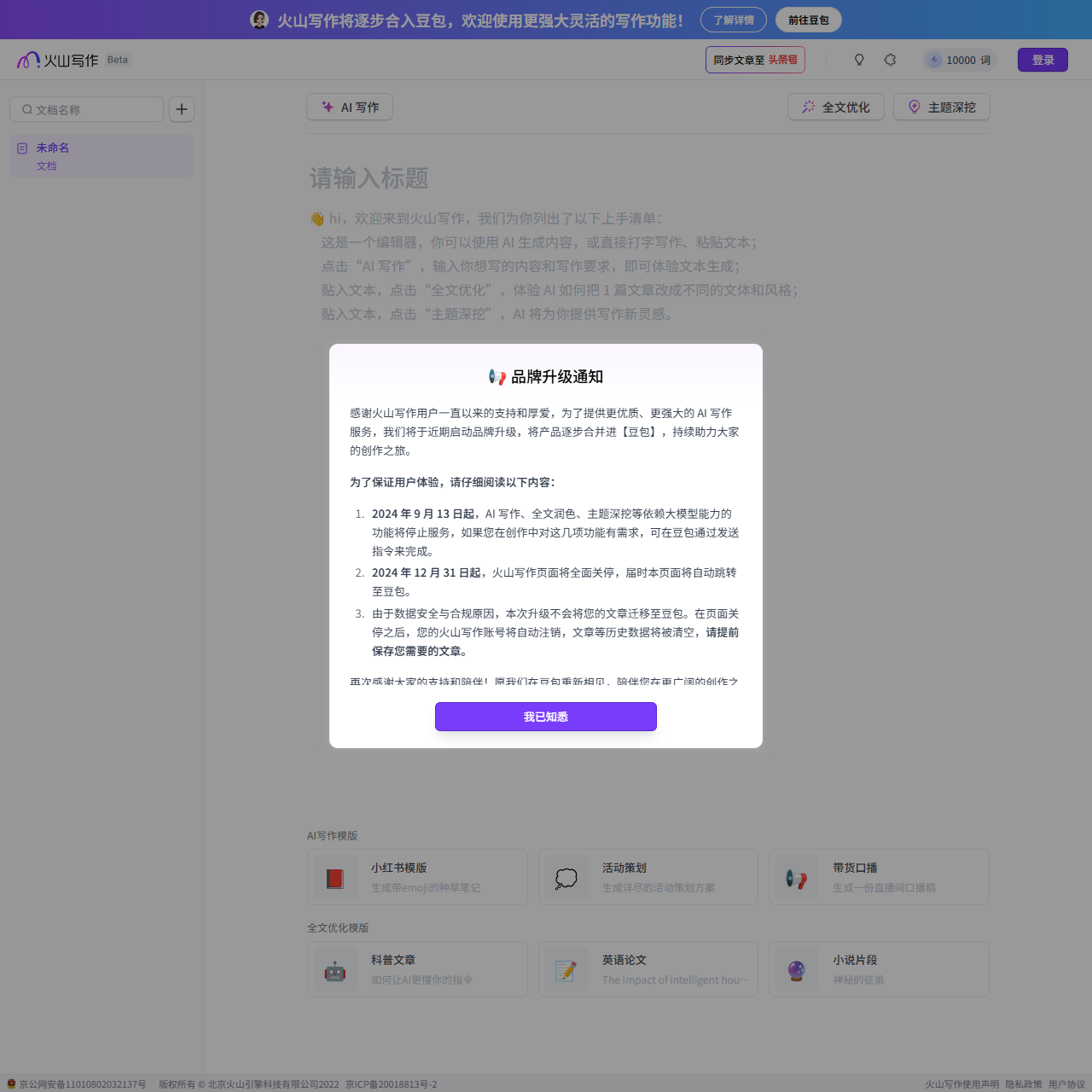Screen dimensions: 1092x1092
Task: Open the AI 写作 toolbar button
Action: coord(350,107)
